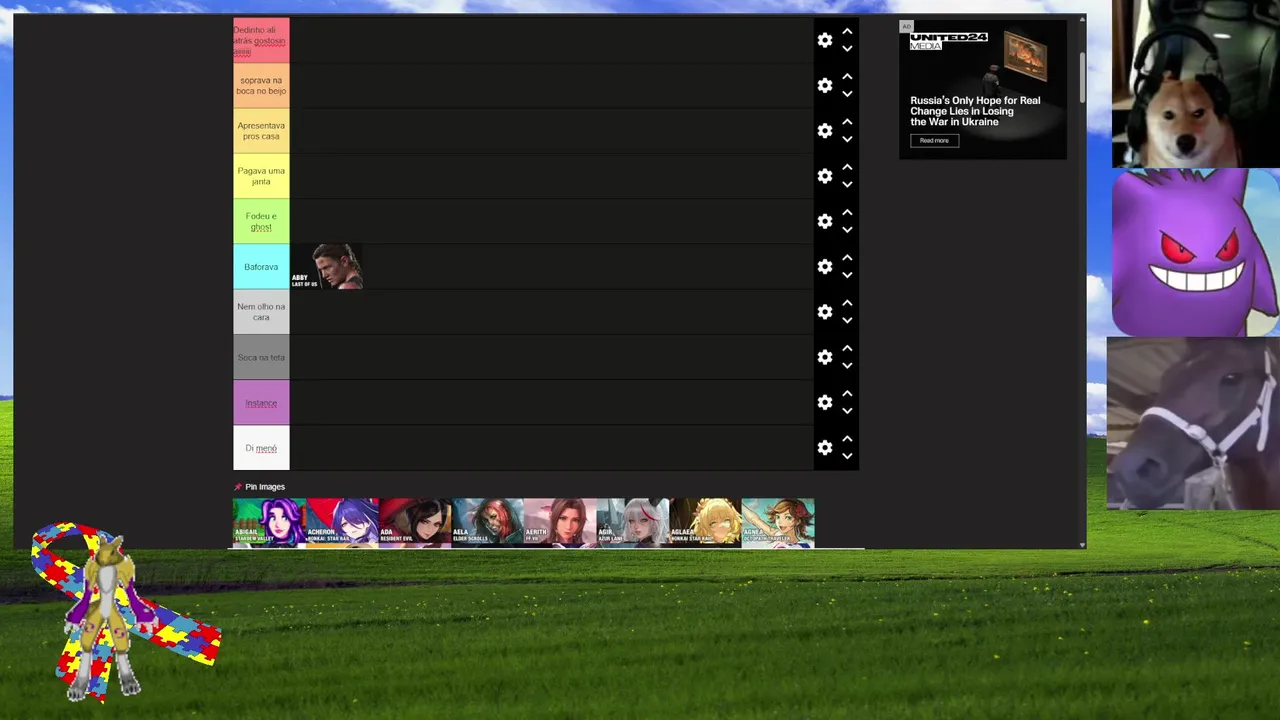
Task: Move the Di menó row down
Action: 847,456
